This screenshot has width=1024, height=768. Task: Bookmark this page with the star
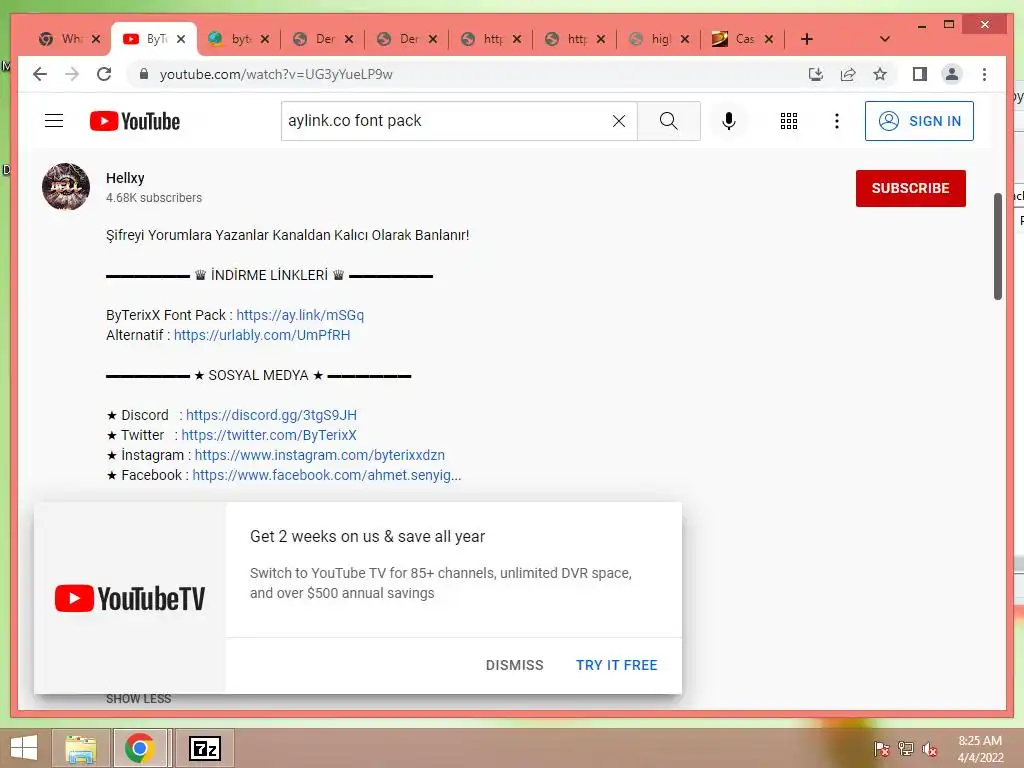(880, 74)
